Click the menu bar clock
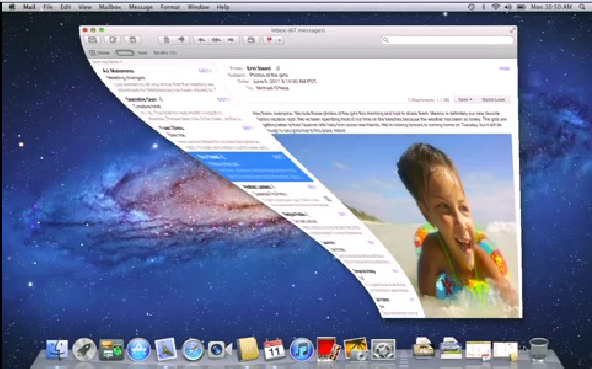 (x=552, y=7)
